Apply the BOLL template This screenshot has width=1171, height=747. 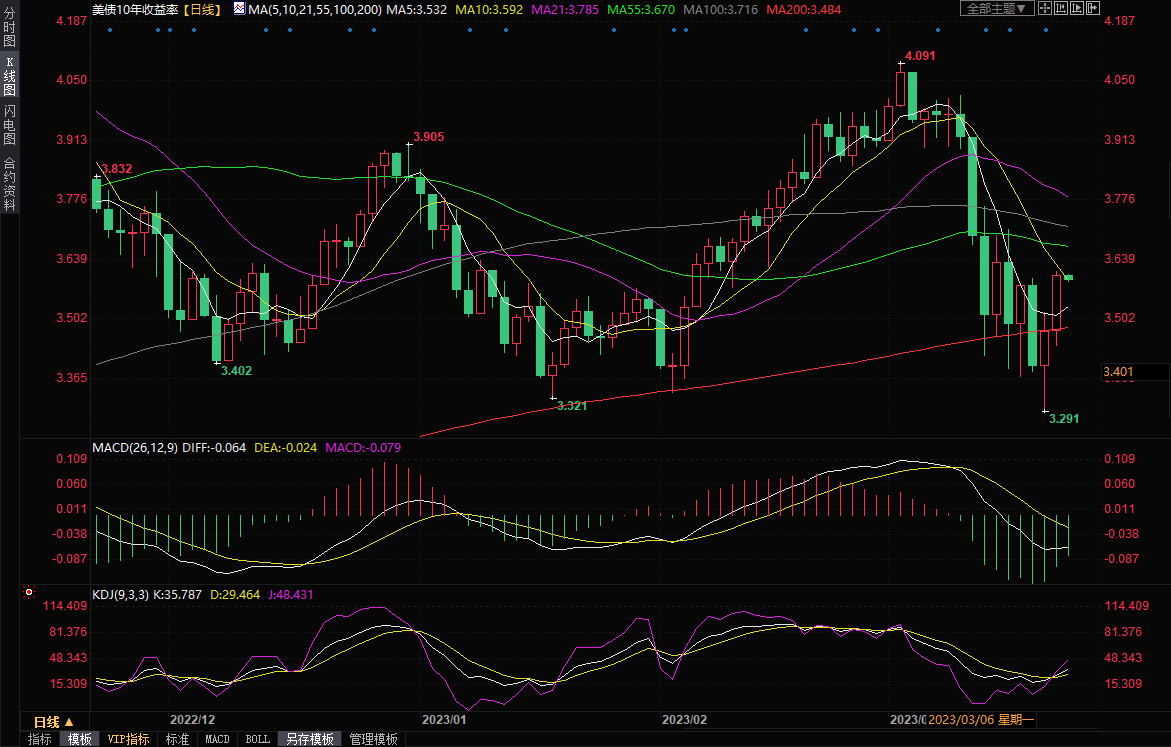tap(257, 739)
